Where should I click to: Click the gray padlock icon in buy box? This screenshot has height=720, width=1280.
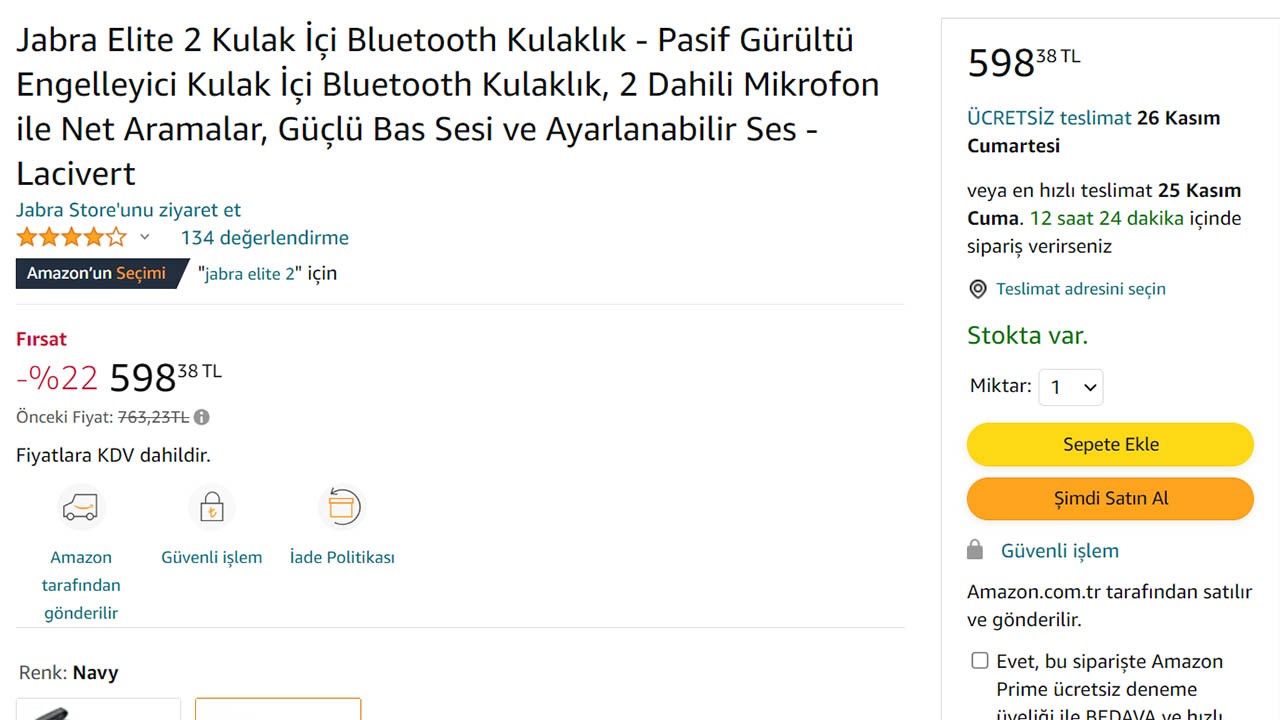(975, 551)
